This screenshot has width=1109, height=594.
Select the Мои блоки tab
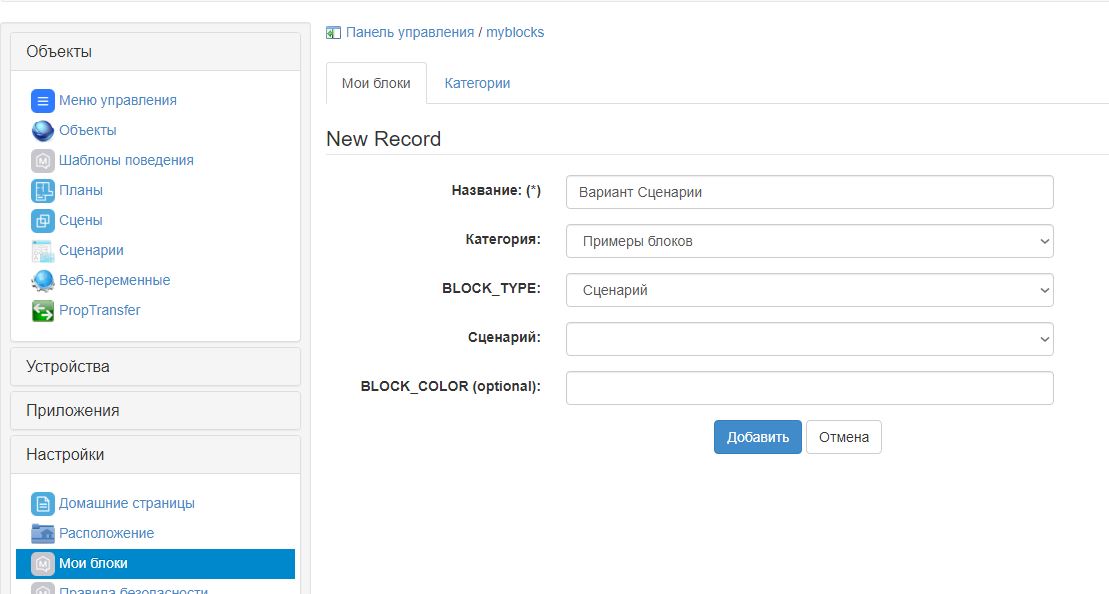376,83
